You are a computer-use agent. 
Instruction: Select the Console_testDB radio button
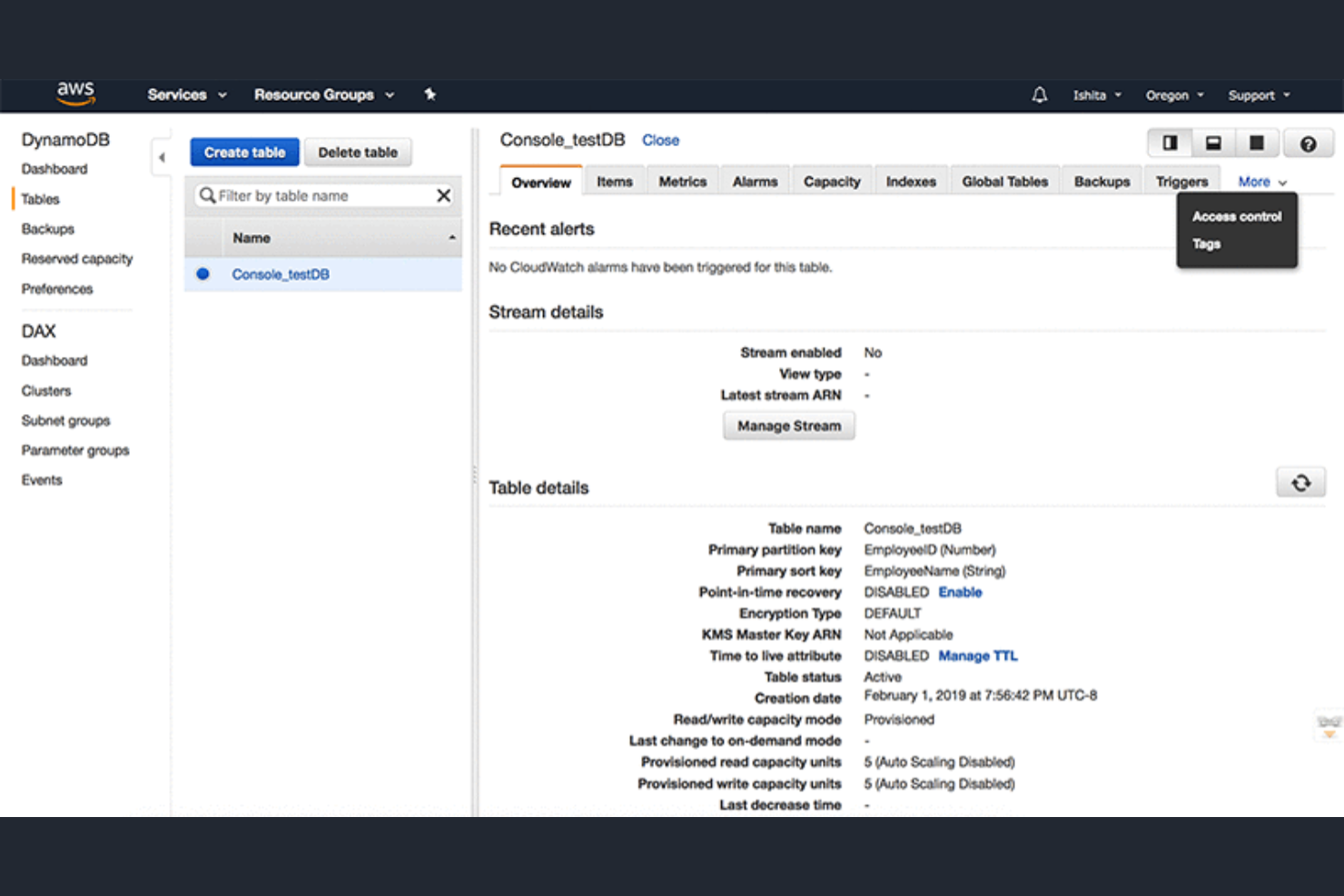(203, 273)
